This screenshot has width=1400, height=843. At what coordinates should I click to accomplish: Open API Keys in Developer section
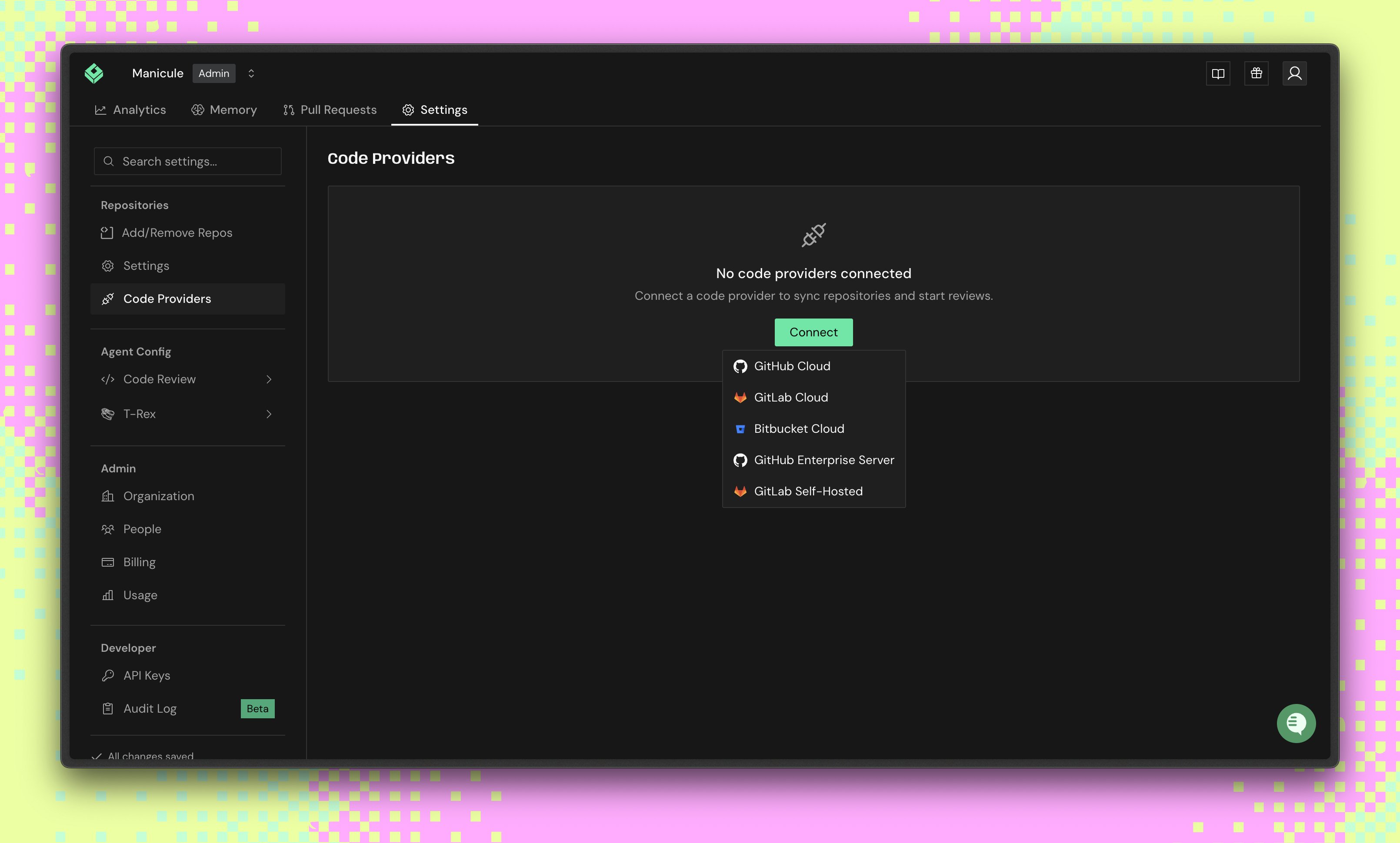(x=187, y=676)
